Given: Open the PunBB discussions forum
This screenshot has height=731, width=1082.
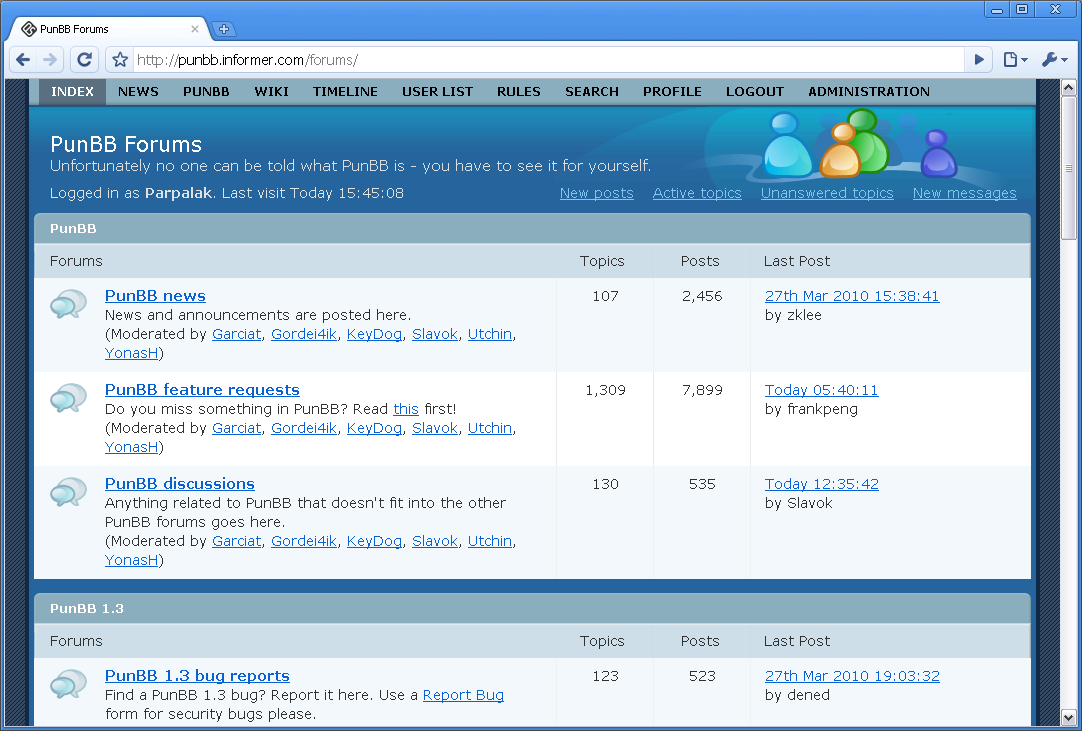Looking at the screenshot, I should point(179,484).
